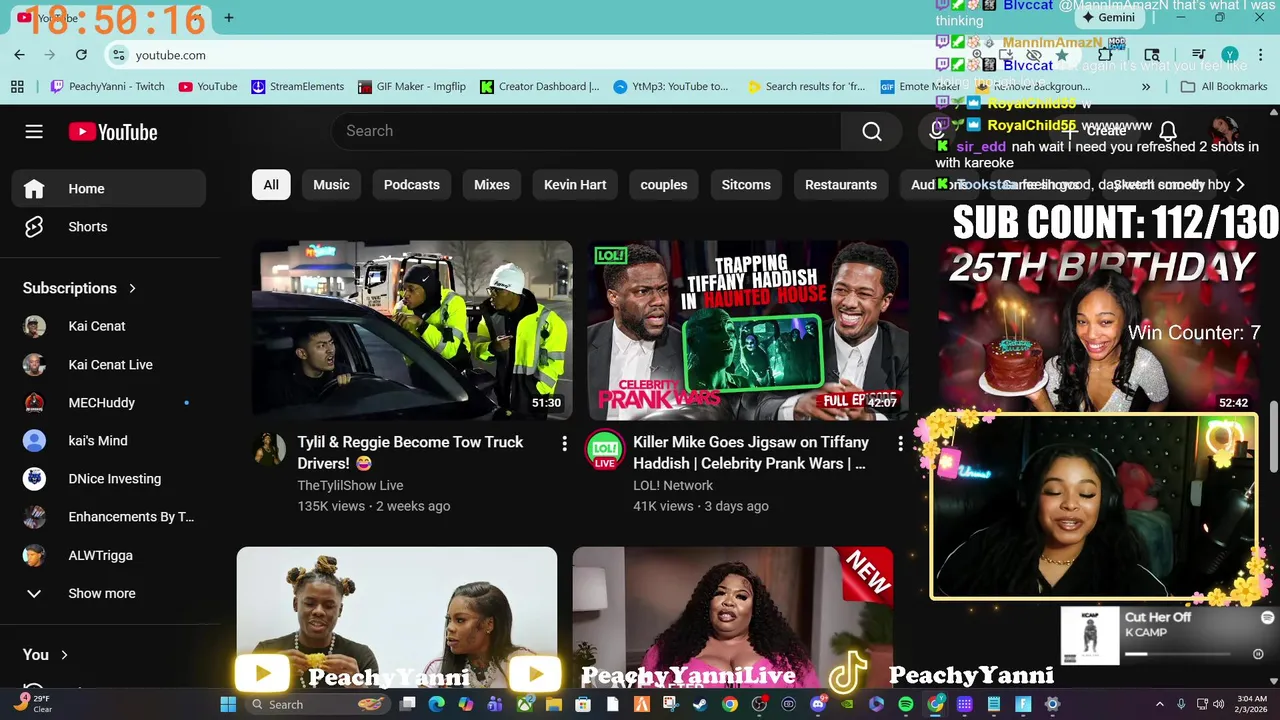Reload the page
1280x720 pixels.
click(x=81, y=55)
